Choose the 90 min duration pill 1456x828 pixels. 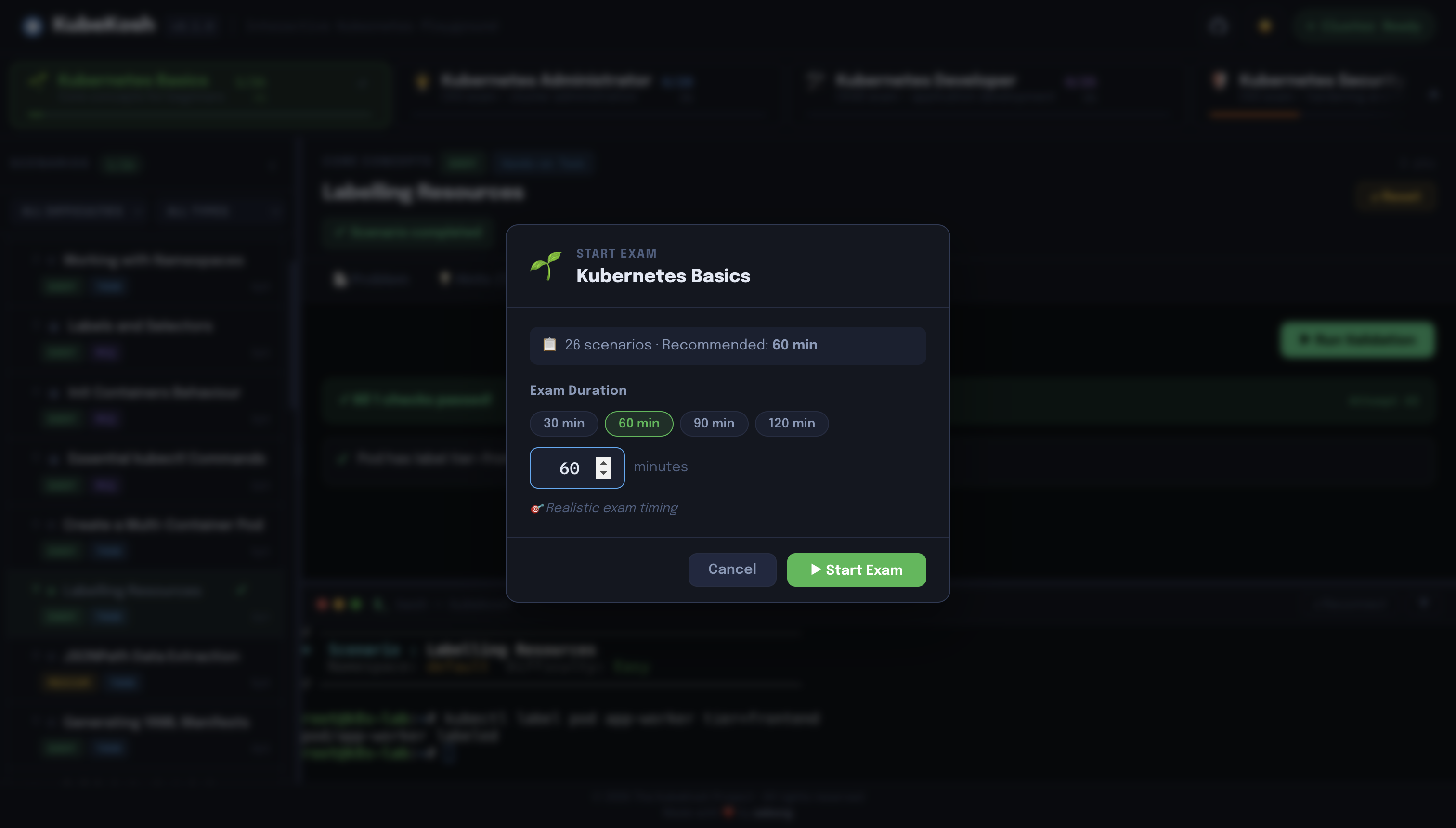pyautogui.click(x=714, y=424)
